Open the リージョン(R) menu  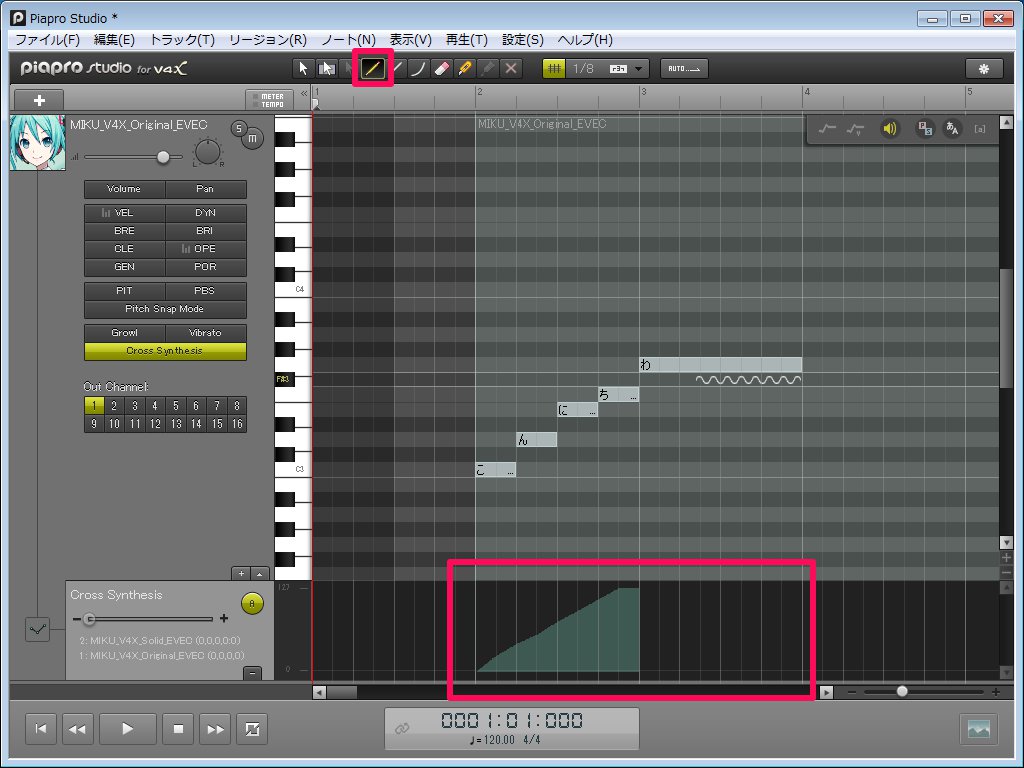click(268, 40)
